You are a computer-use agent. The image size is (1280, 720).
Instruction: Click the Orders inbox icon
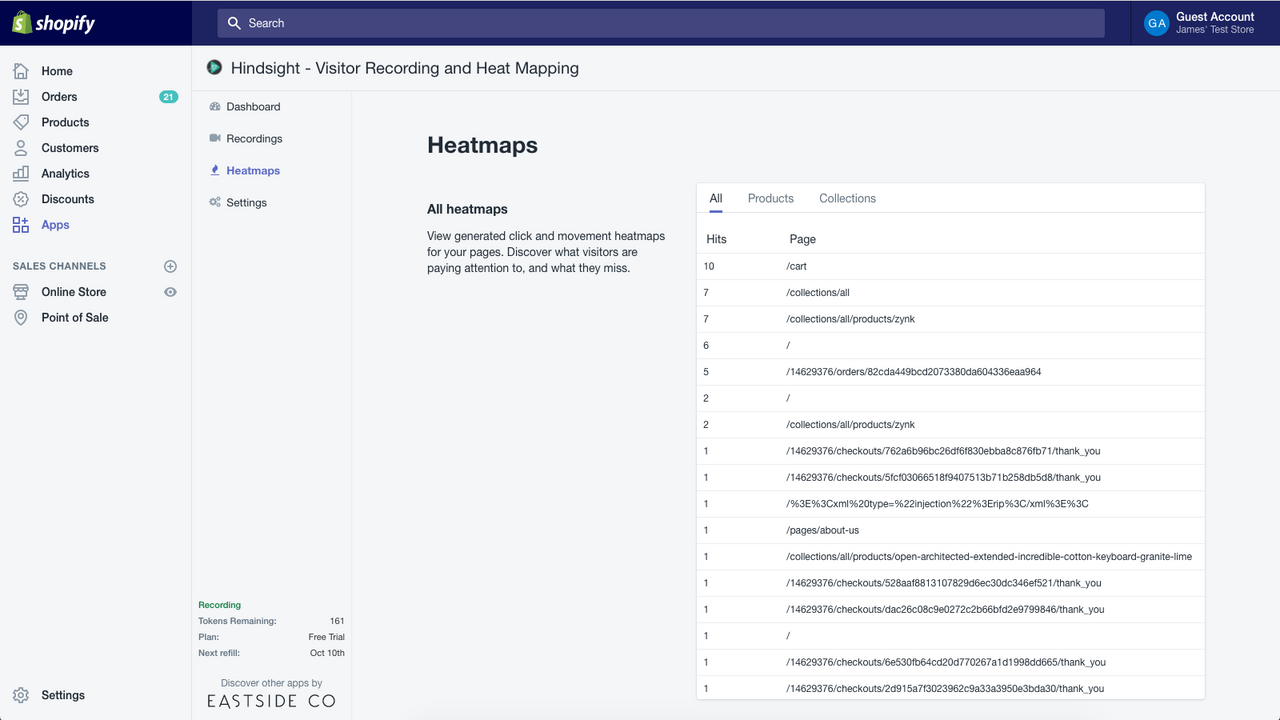(x=21, y=97)
